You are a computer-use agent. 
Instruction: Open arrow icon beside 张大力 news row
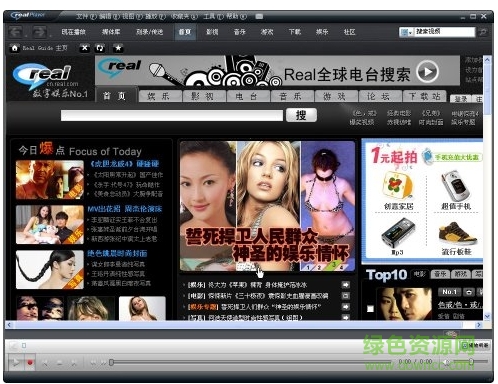point(346,285)
